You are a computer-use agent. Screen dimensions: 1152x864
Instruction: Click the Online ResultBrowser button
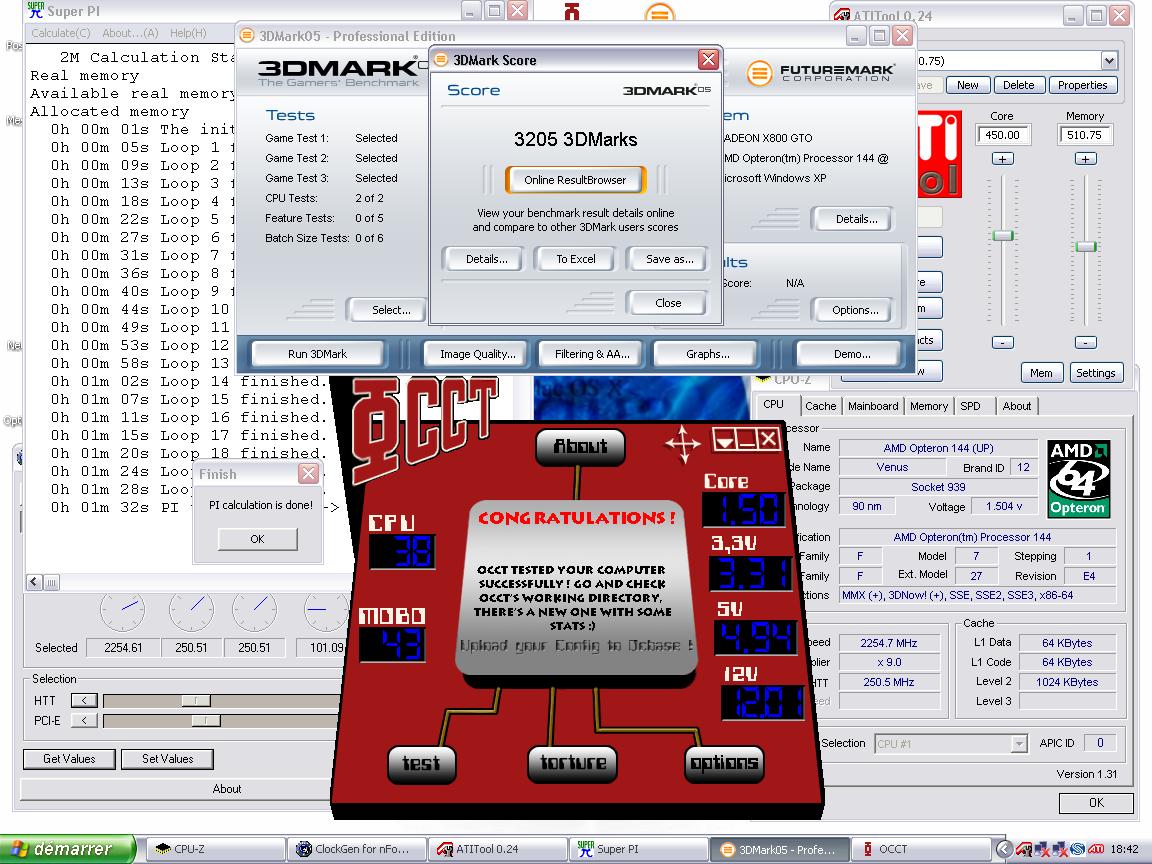[575, 180]
